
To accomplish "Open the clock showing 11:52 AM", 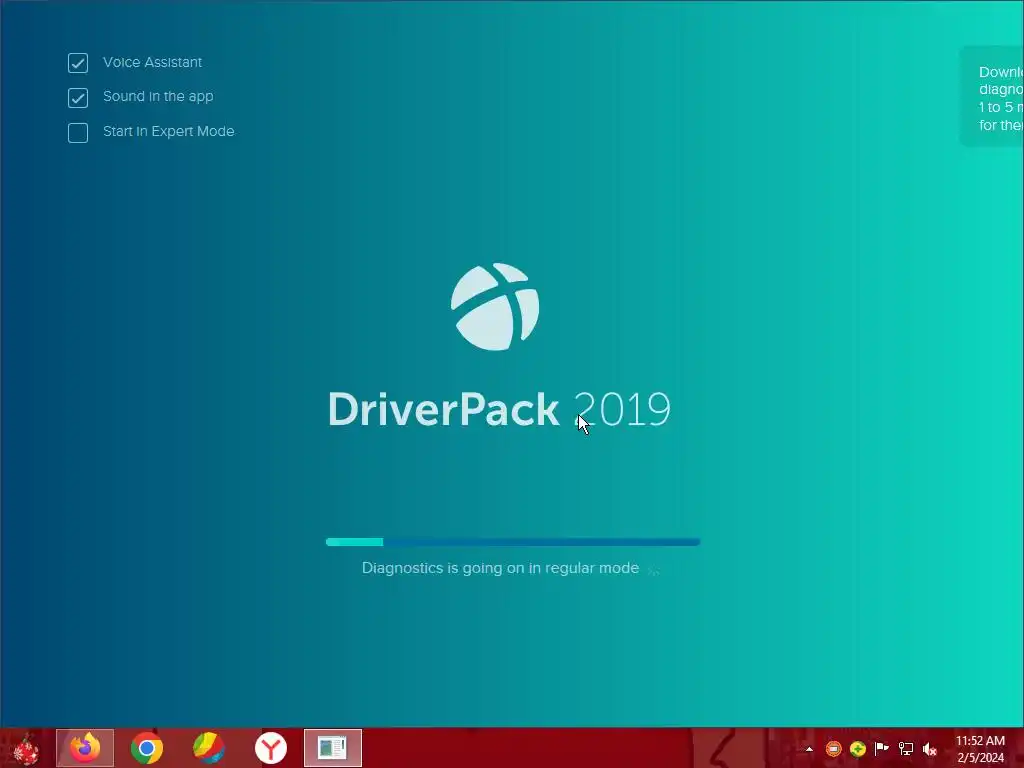I will [x=980, y=749].
